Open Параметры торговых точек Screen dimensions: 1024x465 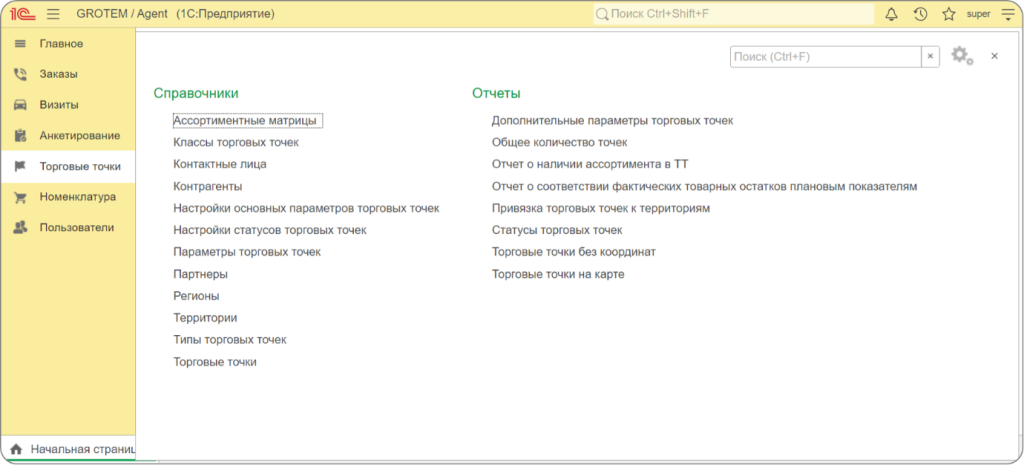(247, 252)
